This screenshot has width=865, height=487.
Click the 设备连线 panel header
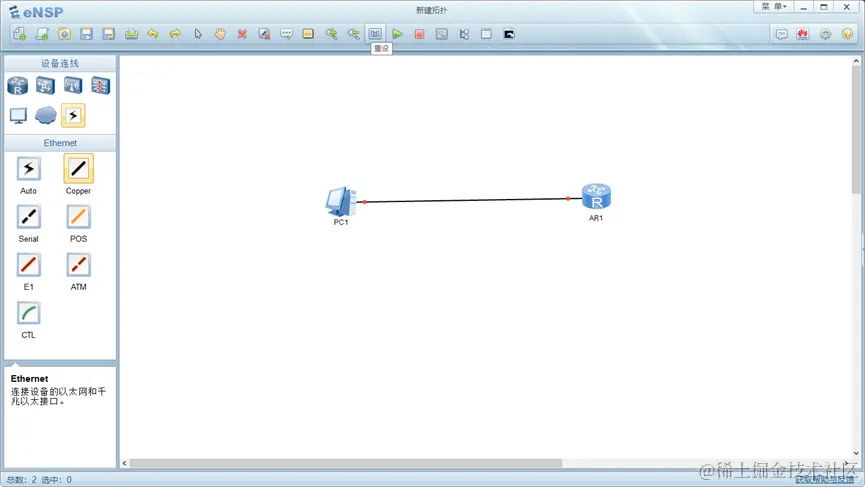(x=60, y=63)
